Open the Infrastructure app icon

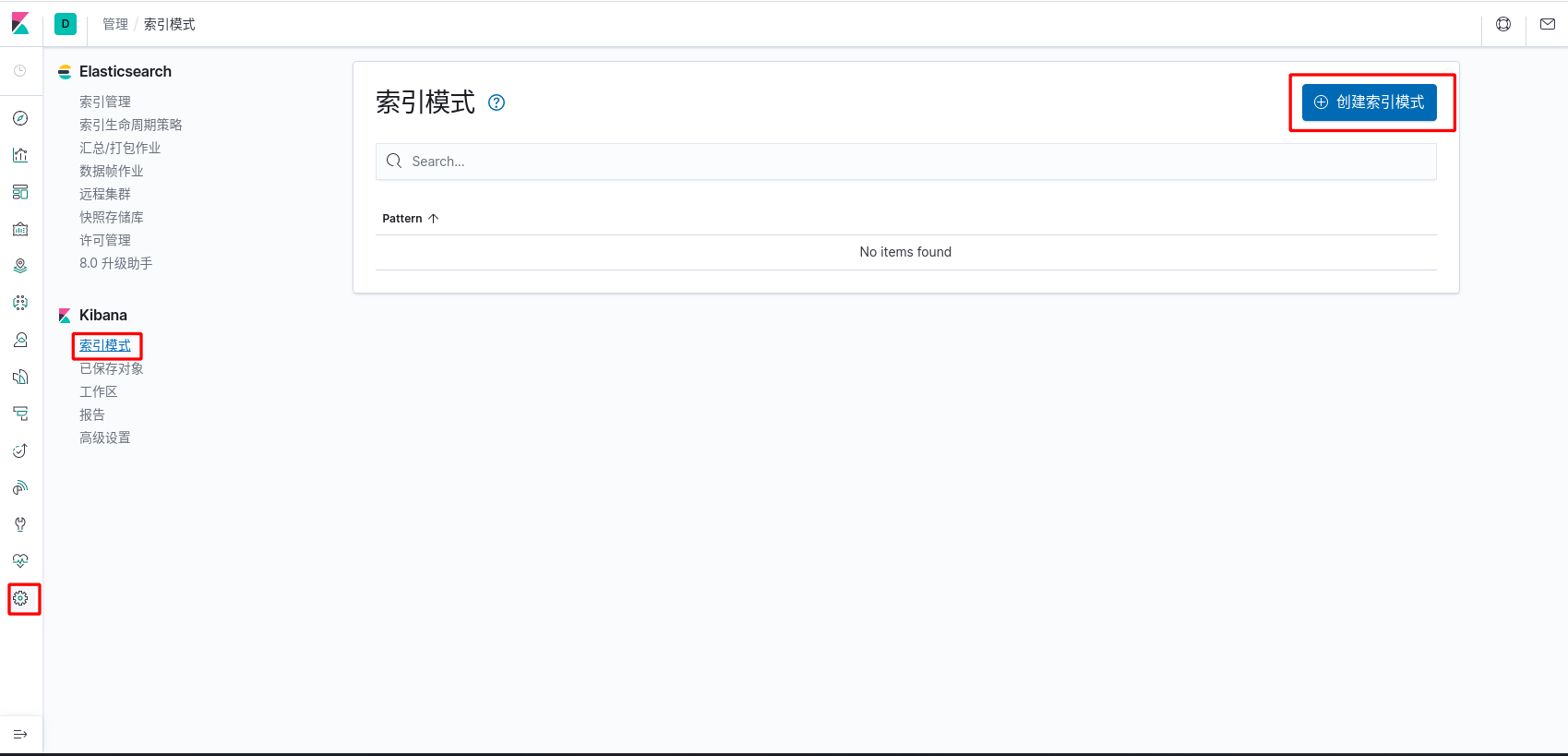click(x=20, y=340)
